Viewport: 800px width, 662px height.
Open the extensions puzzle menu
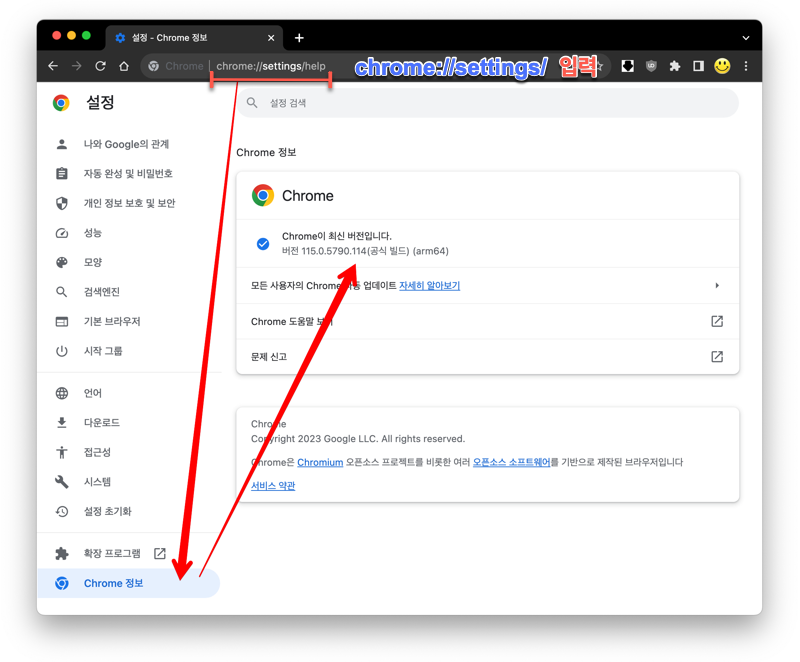tap(675, 66)
